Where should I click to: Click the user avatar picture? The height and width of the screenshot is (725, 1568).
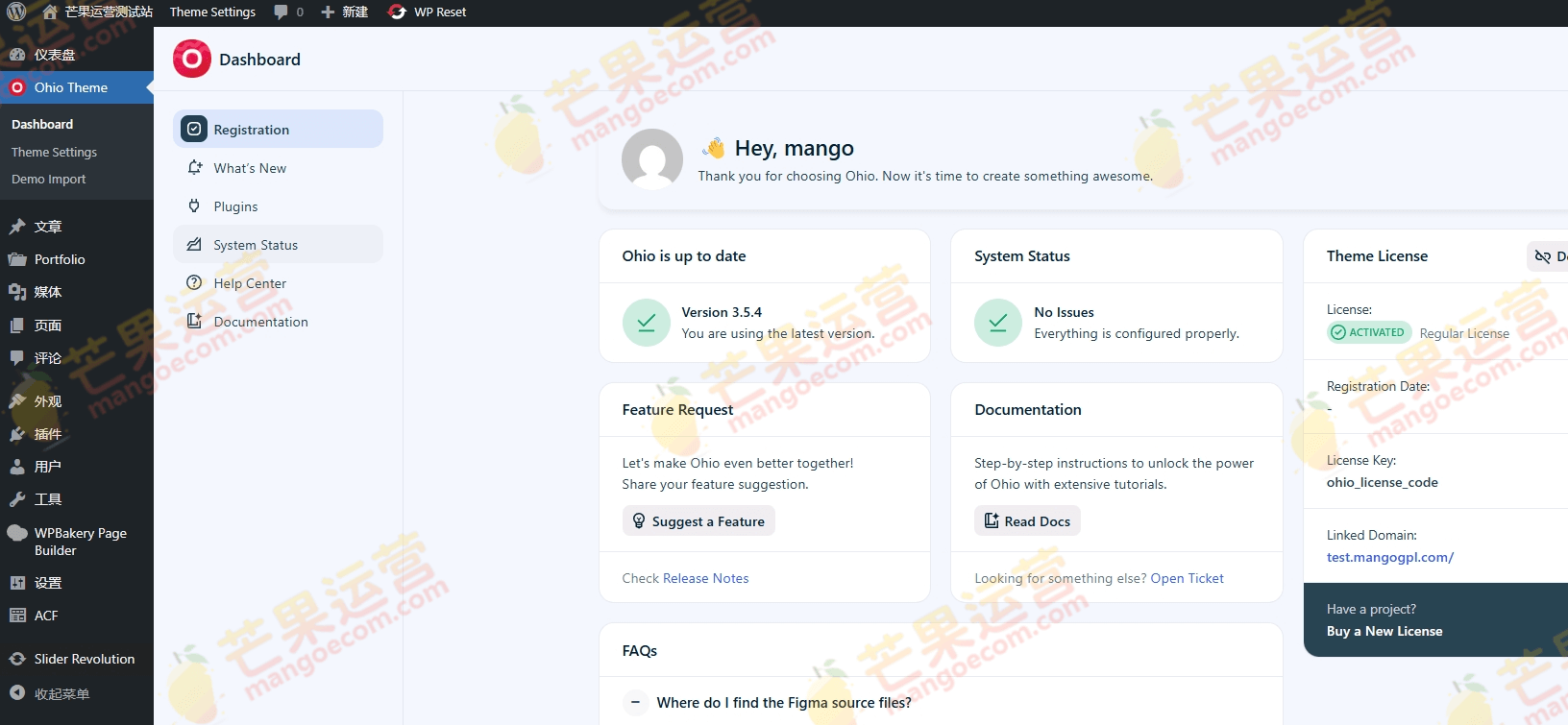652,159
